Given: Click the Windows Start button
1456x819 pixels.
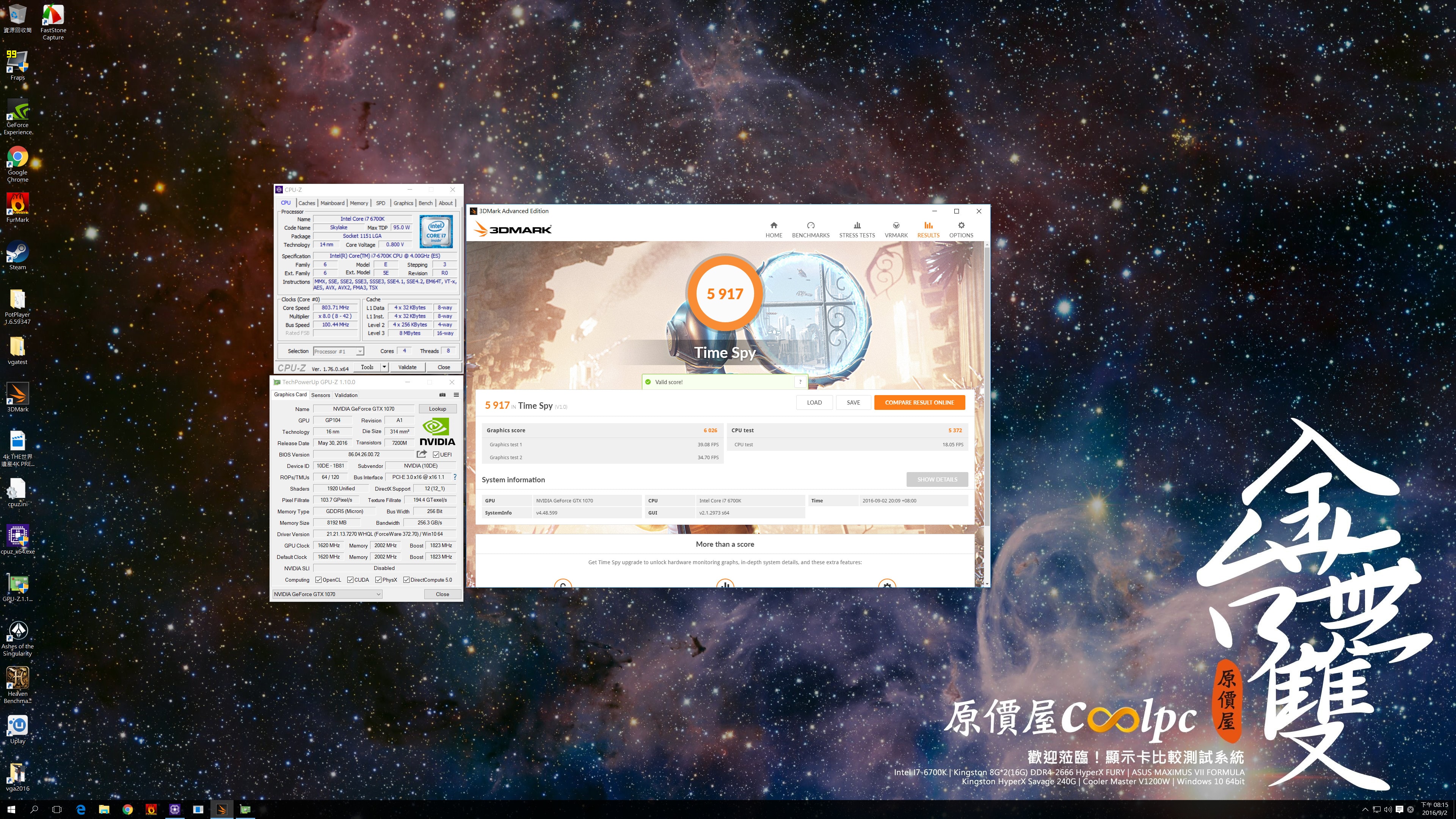Looking at the screenshot, I should [x=11, y=809].
